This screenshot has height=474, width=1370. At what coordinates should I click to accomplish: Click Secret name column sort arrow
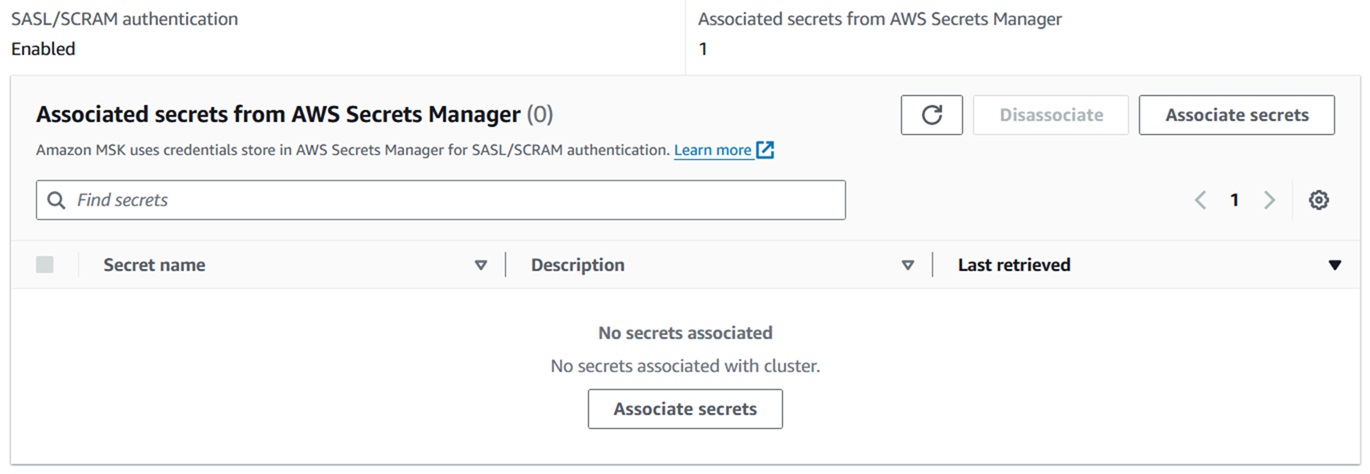pos(481,265)
